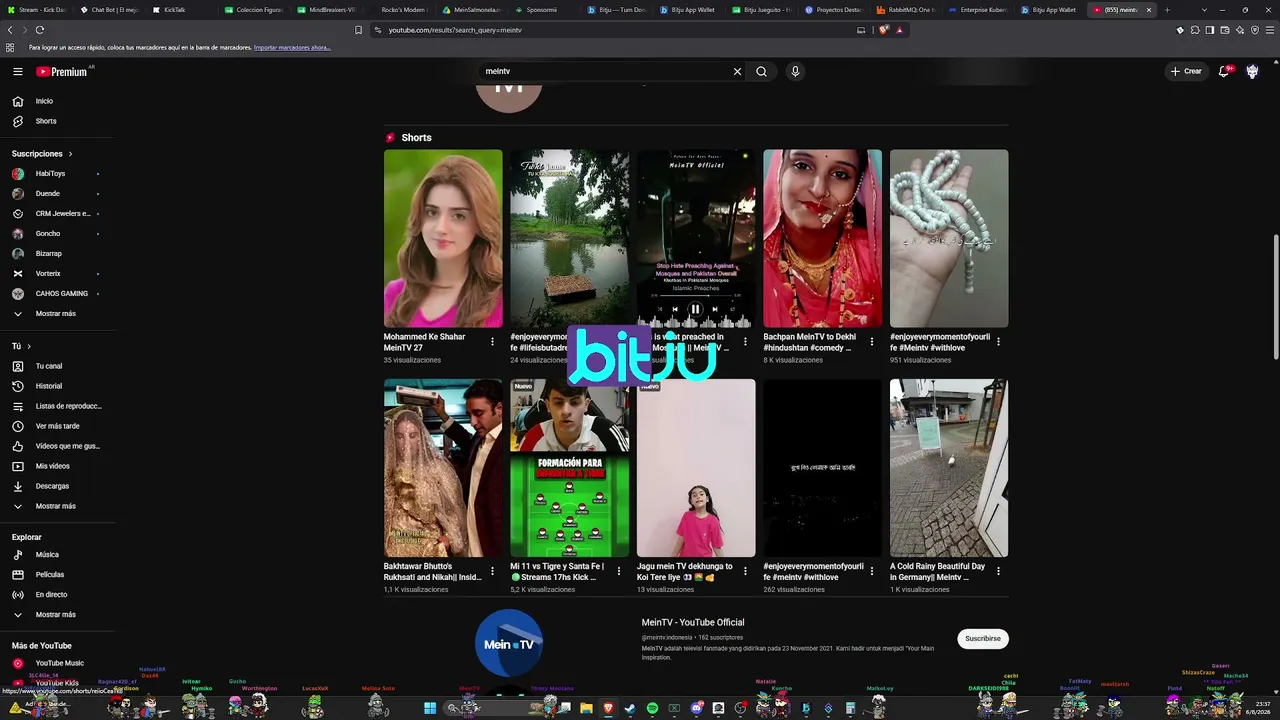This screenshot has height=720, width=1280.
Task: Open Steam from the taskbar
Action: coord(630,708)
